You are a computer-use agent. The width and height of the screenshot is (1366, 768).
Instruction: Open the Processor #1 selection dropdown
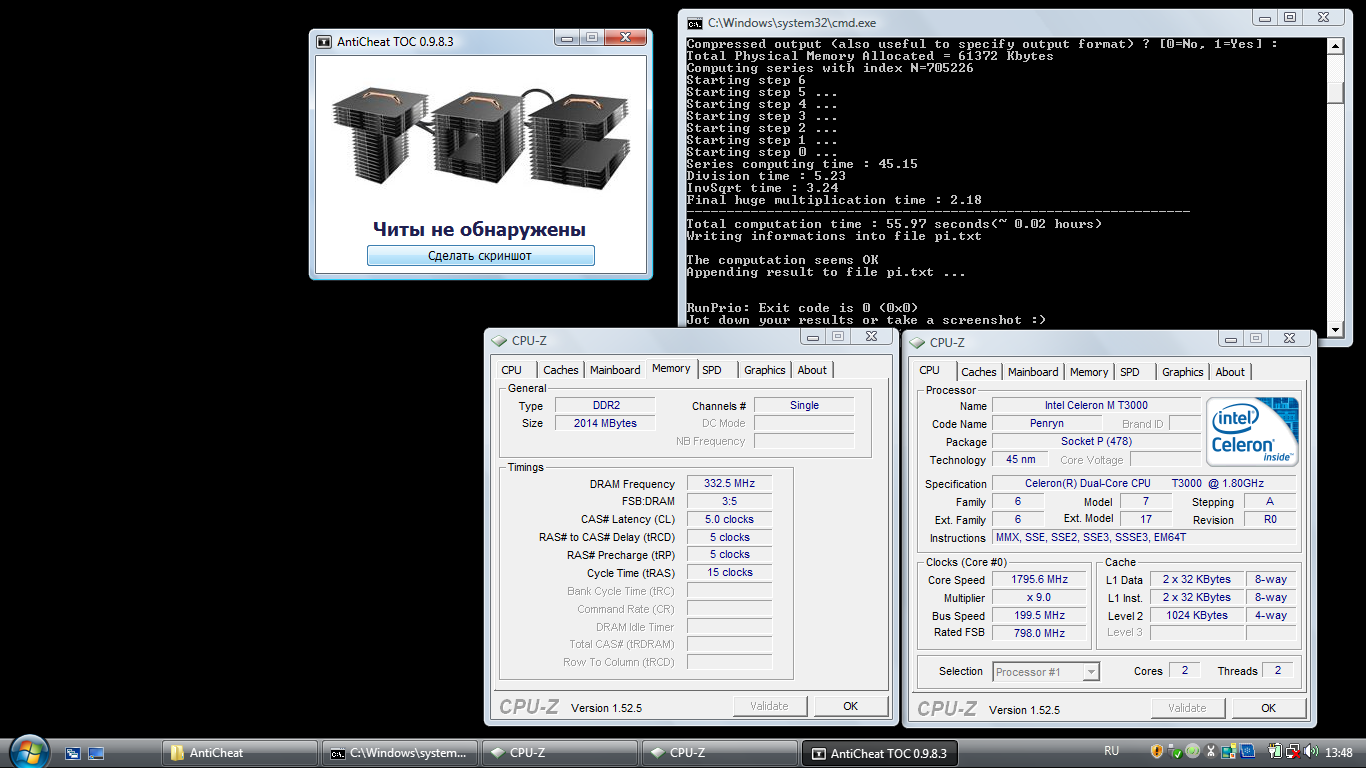pyautogui.click(x=1046, y=672)
